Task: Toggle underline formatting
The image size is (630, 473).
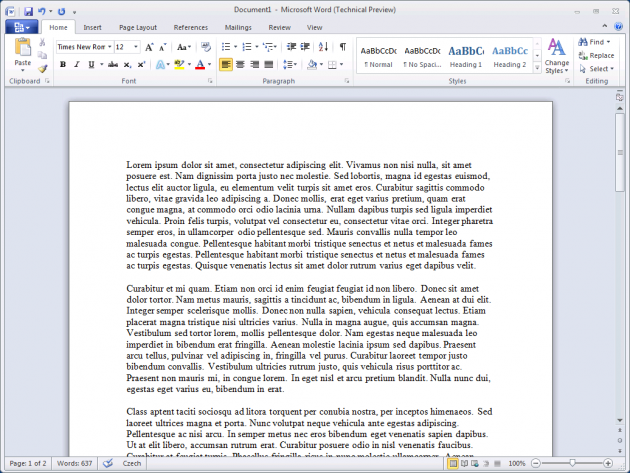Action: tap(91, 64)
